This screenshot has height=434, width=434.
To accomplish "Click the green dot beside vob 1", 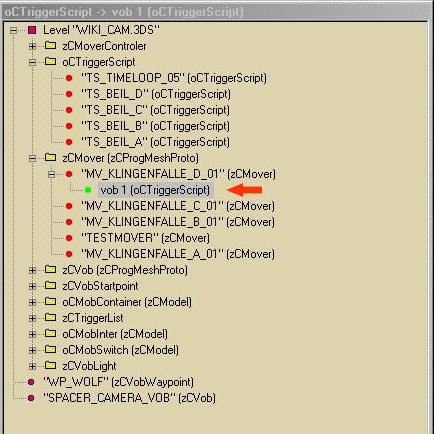I will click(x=88, y=190).
